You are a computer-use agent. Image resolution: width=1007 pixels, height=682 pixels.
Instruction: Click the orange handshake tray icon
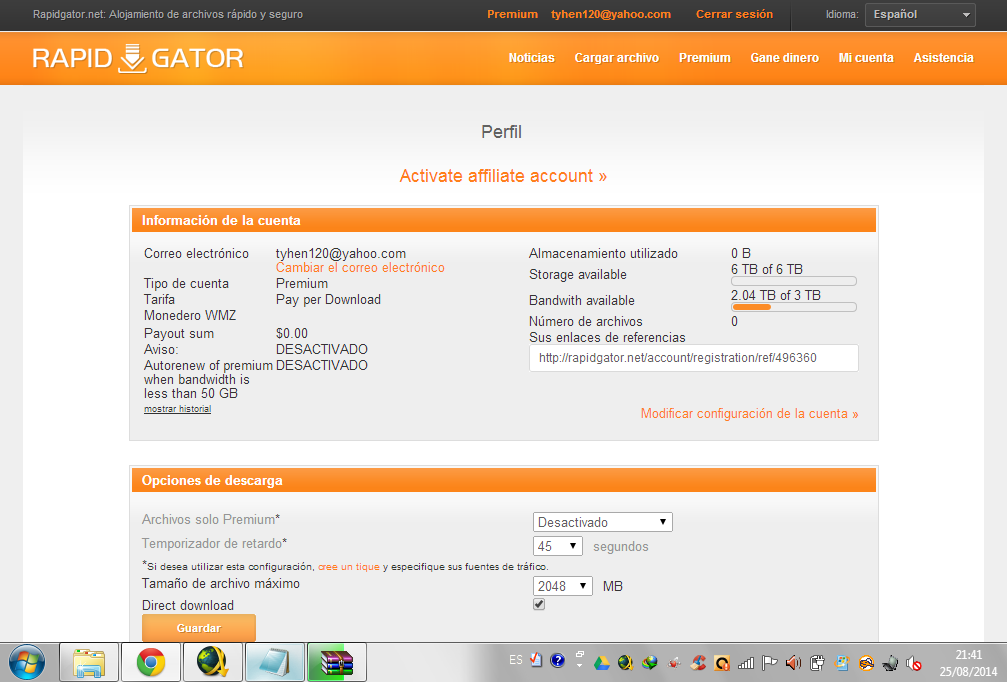pos(866,663)
